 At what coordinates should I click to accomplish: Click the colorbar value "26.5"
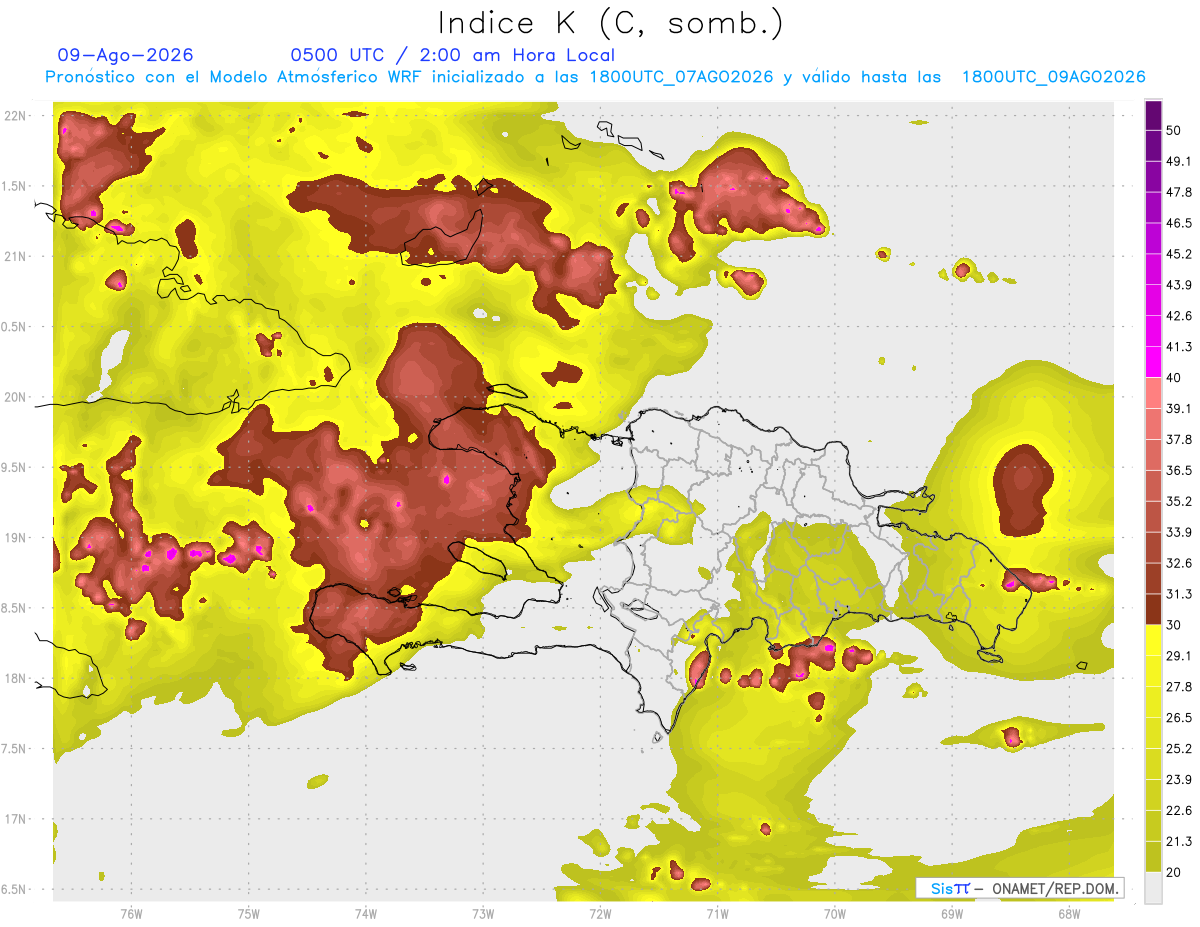pos(1180,718)
